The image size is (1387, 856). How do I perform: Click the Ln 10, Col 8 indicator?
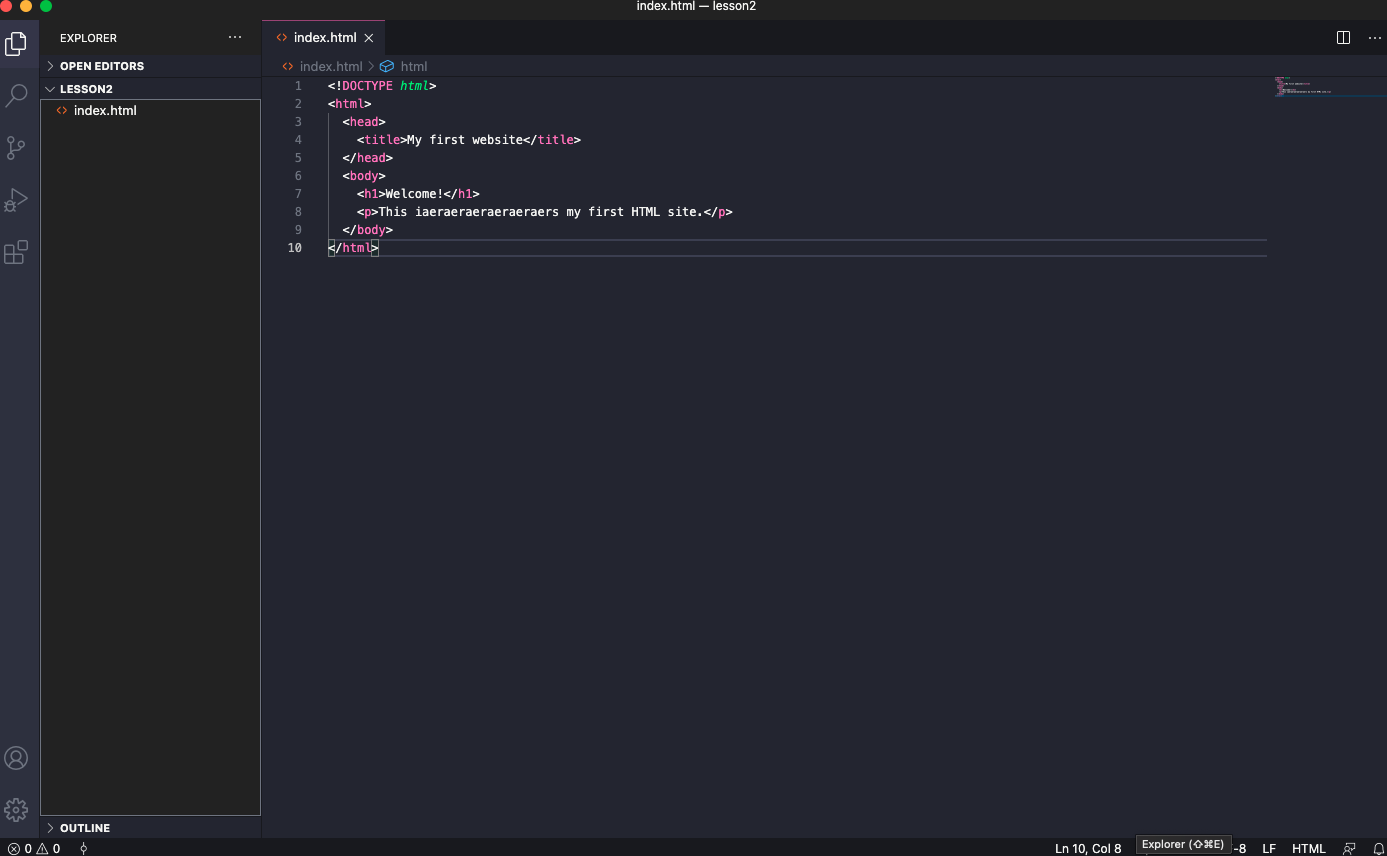[1088, 848]
